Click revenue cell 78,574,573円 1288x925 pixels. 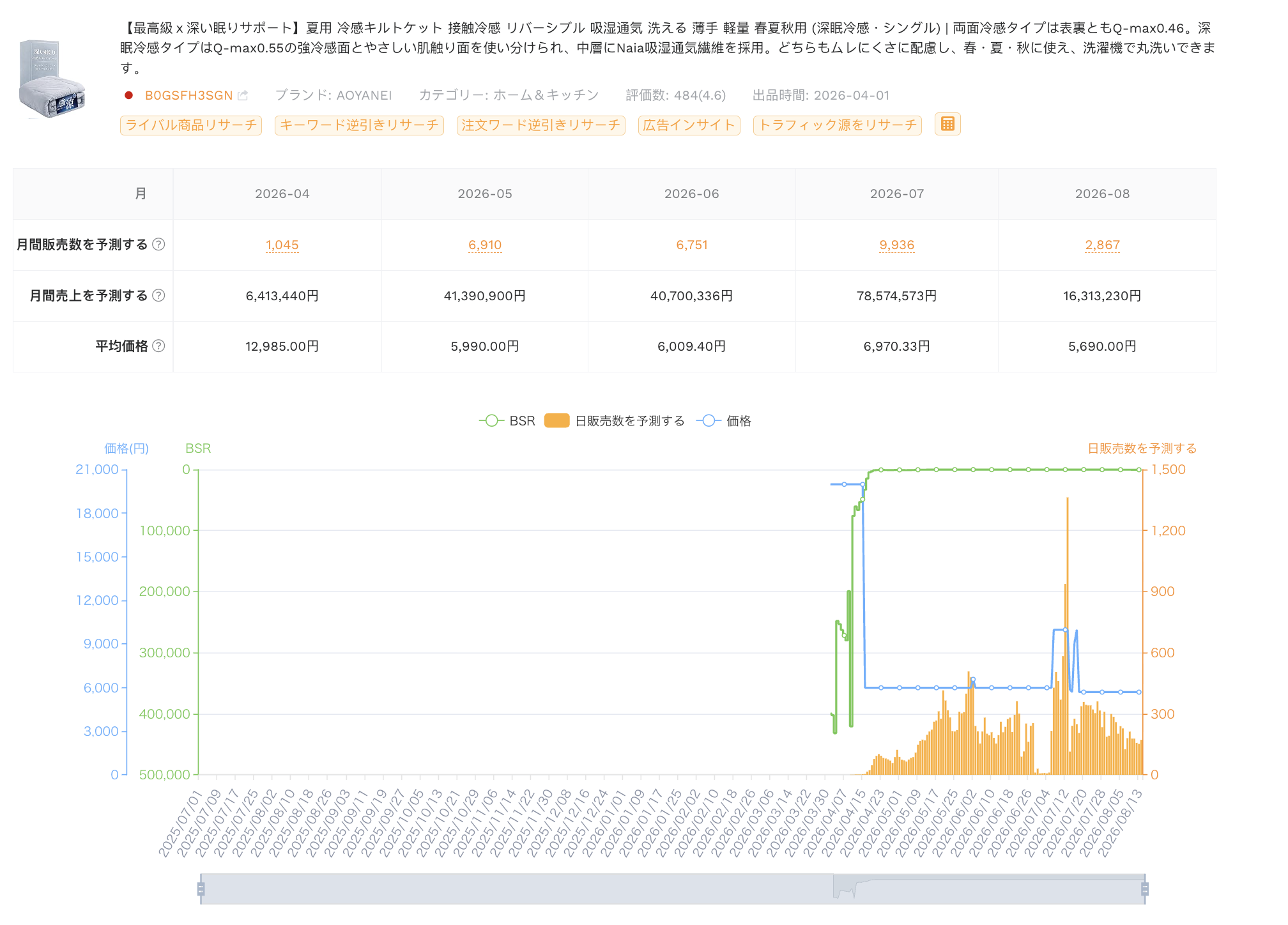point(897,296)
